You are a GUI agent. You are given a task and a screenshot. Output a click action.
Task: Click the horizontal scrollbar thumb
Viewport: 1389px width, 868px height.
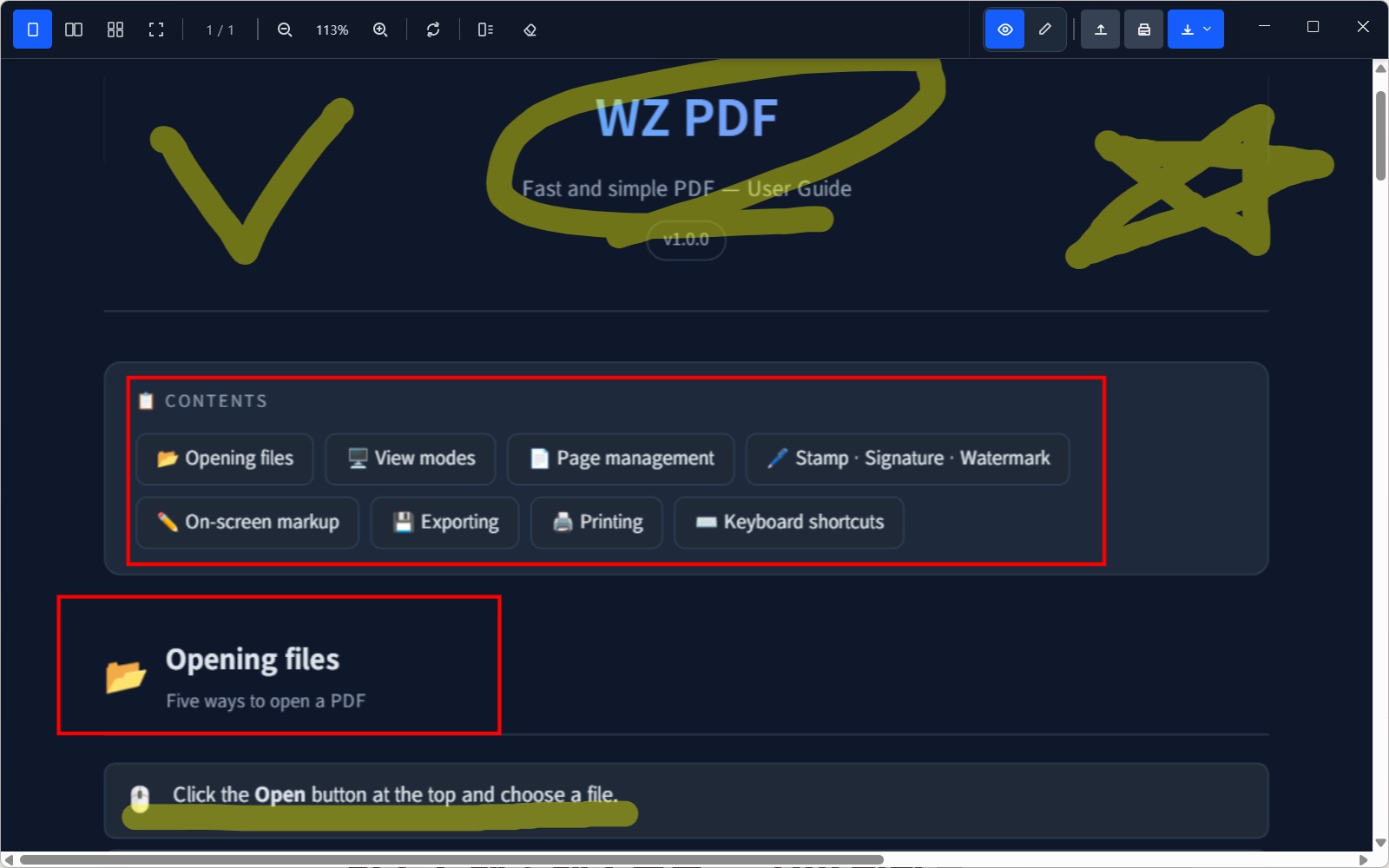(x=451, y=860)
